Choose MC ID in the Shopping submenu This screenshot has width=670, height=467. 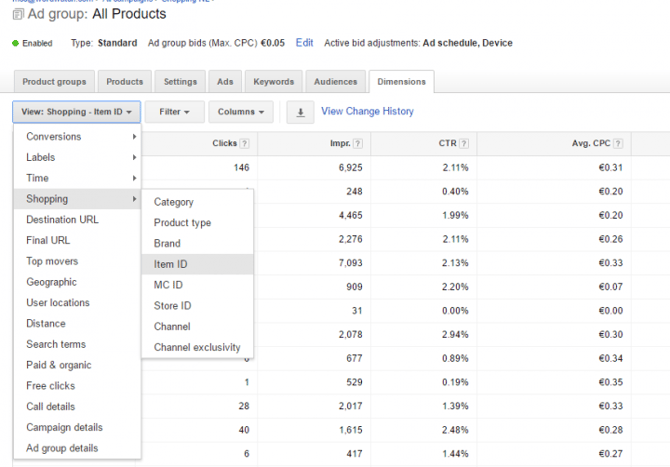pyautogui.click(x=197, y=285)
